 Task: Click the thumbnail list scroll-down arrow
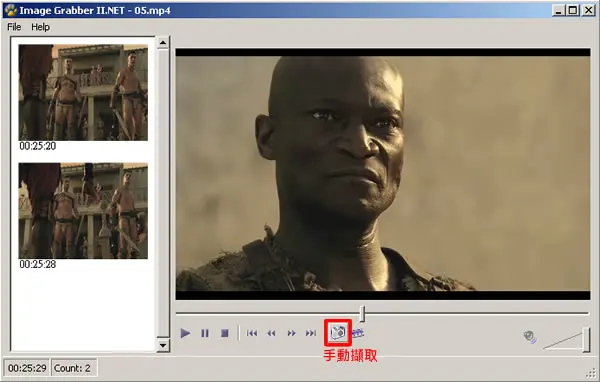[163, 345]
